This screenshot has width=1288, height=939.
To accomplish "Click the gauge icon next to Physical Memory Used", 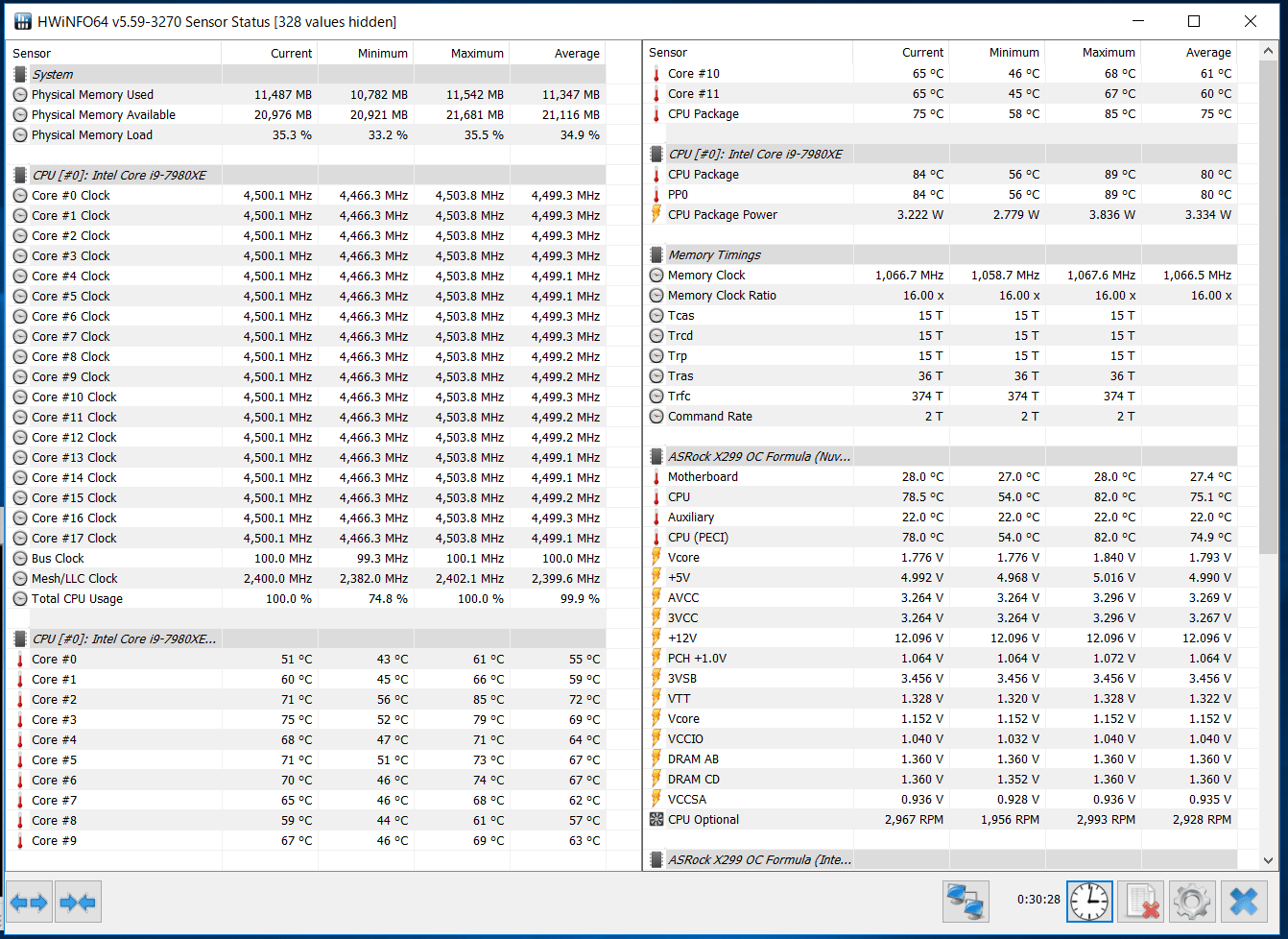I will (x=20, y=94).
